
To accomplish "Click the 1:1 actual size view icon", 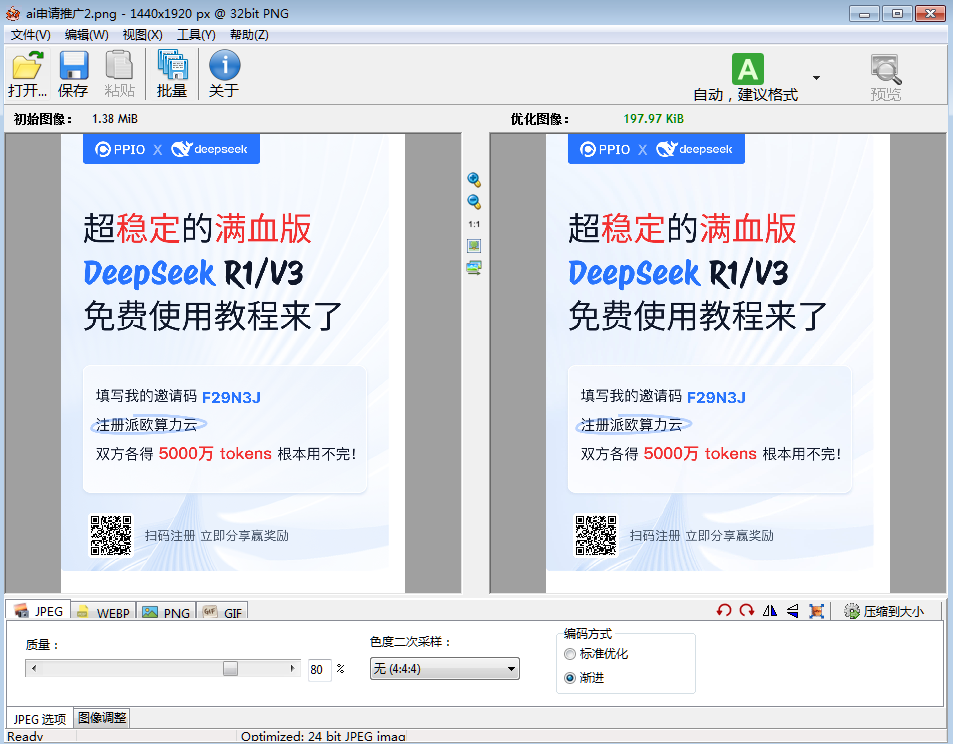I will click(x=474, y=223).
